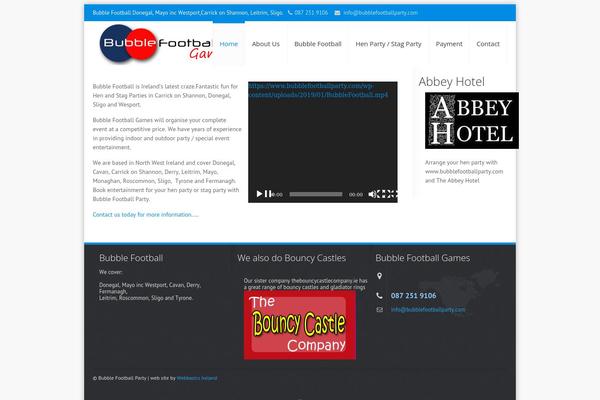600x400 pixels.
Task: Click Contact us today for more information link
Action: (x=145, y=215)
